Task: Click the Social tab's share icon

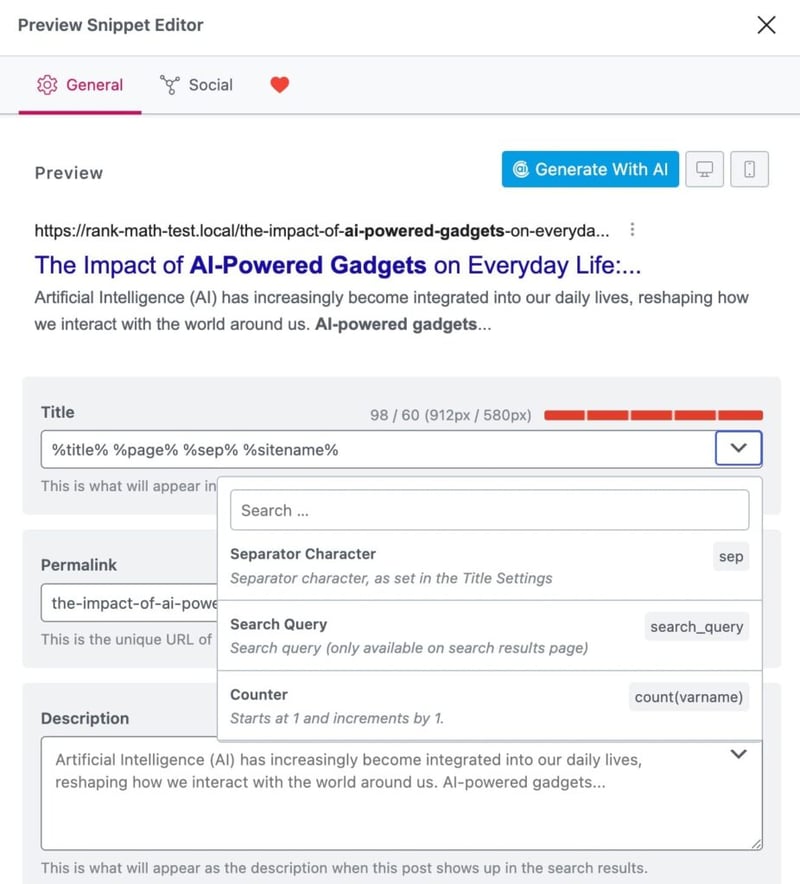Action: [x=170, y=85]
